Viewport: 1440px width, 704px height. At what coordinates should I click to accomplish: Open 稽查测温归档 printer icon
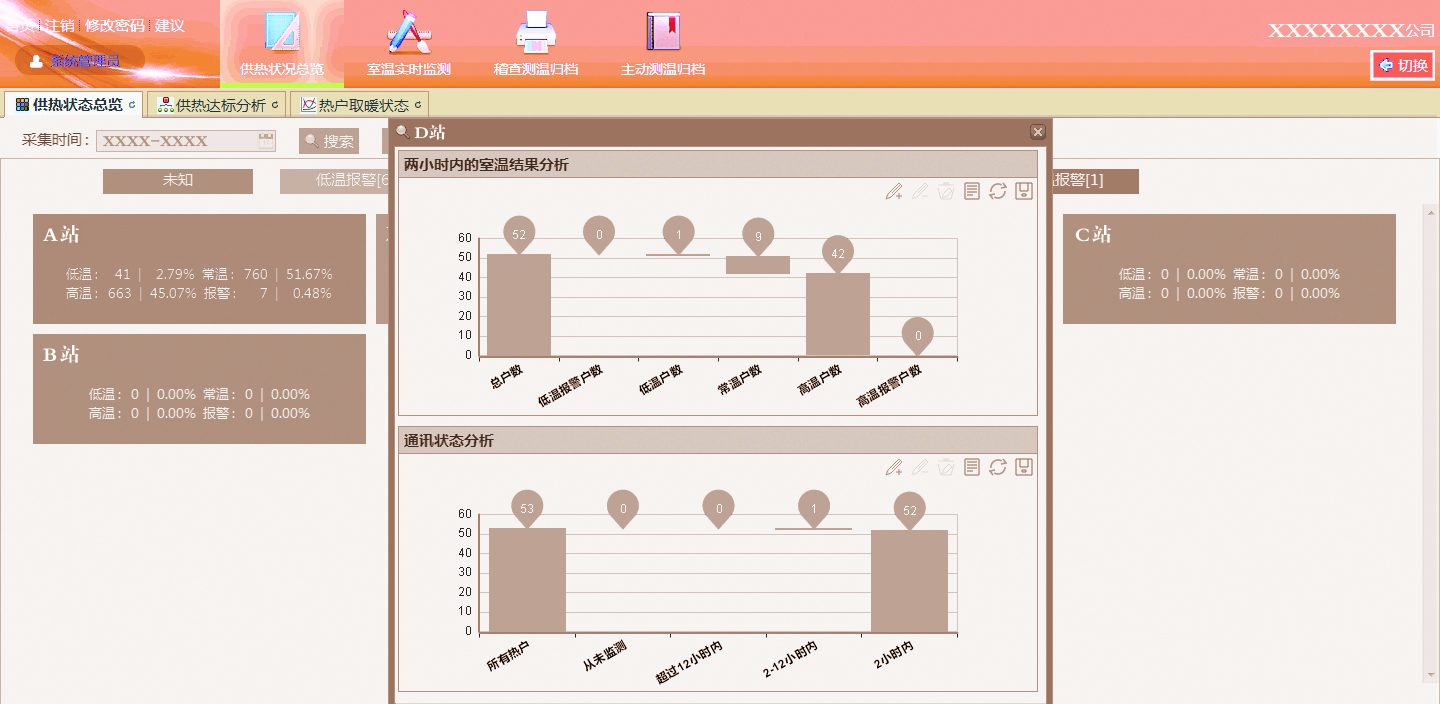pos(535,34)
